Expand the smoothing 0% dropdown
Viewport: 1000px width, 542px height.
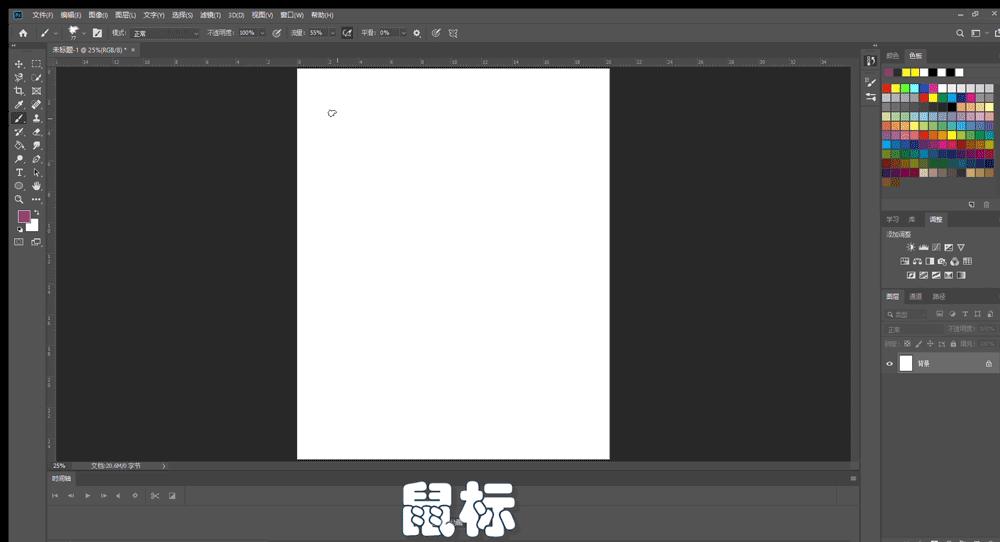(x=403, y=33)
